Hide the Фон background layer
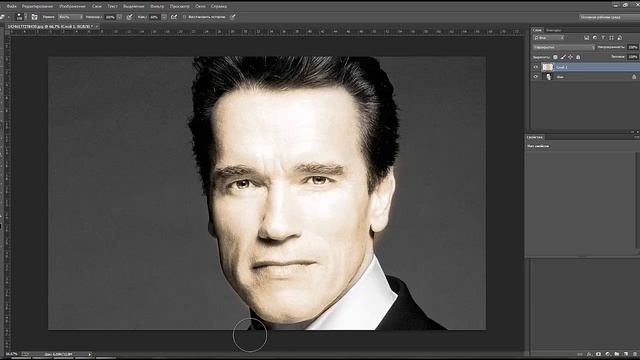This screenshot has height=360, width=640. [536, 77]
